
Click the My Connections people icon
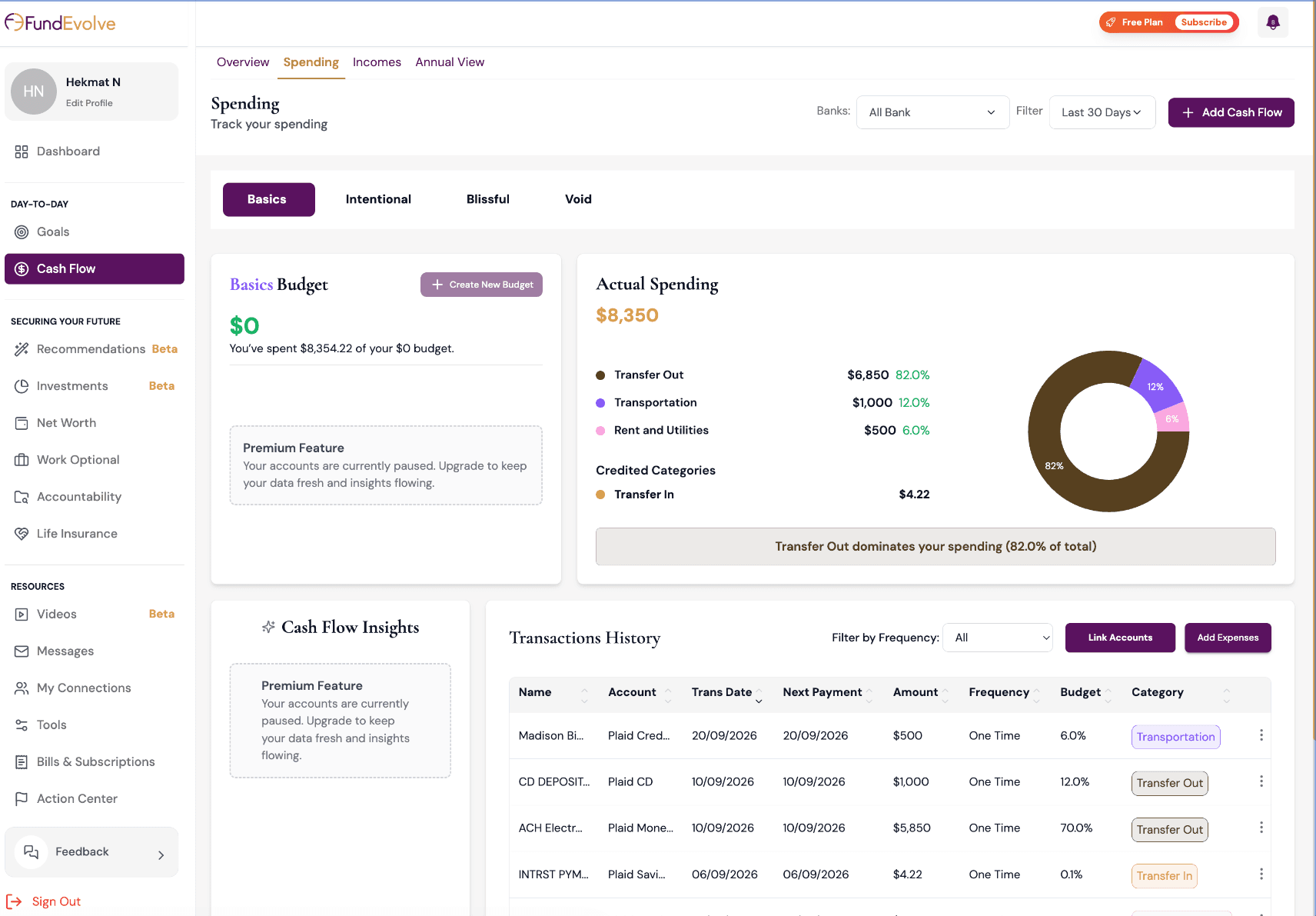click(x=22, y=688)
